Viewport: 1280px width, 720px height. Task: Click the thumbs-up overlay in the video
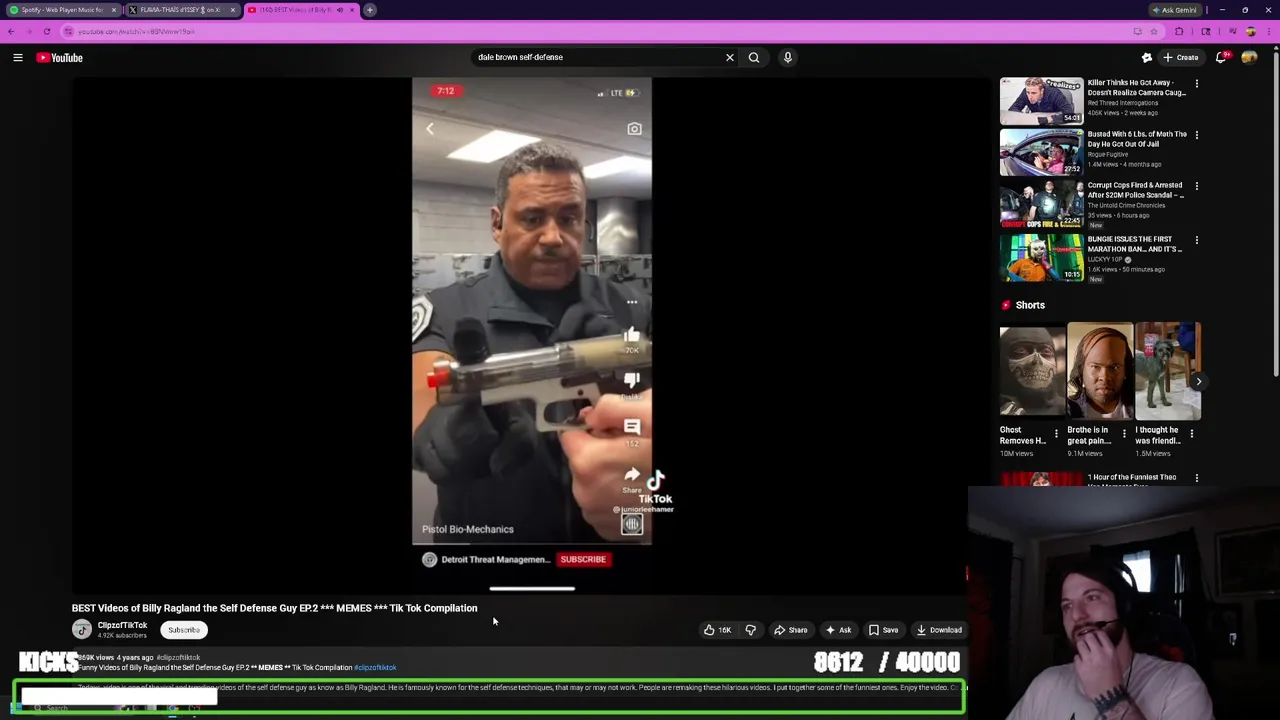632,336
